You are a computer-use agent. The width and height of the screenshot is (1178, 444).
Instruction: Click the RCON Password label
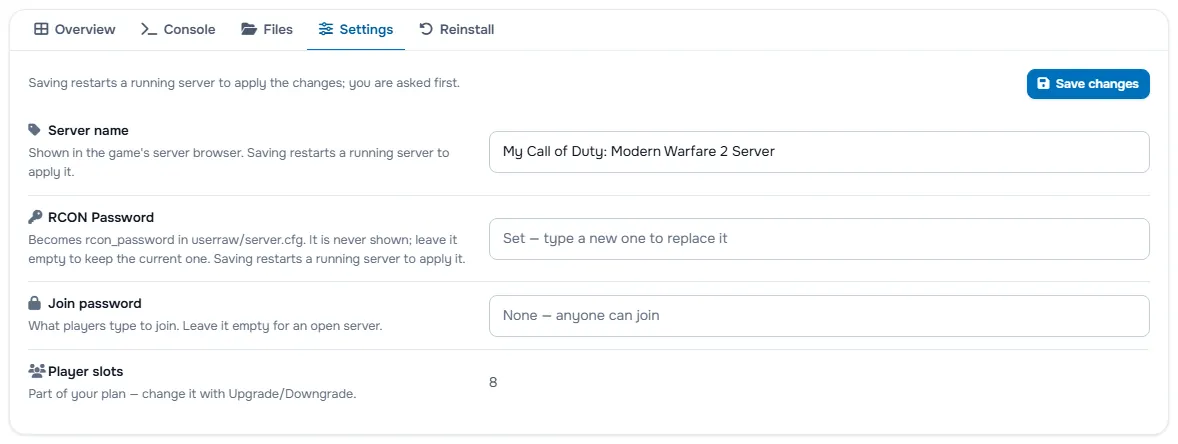pyautogui.click(x=101, y=217)
